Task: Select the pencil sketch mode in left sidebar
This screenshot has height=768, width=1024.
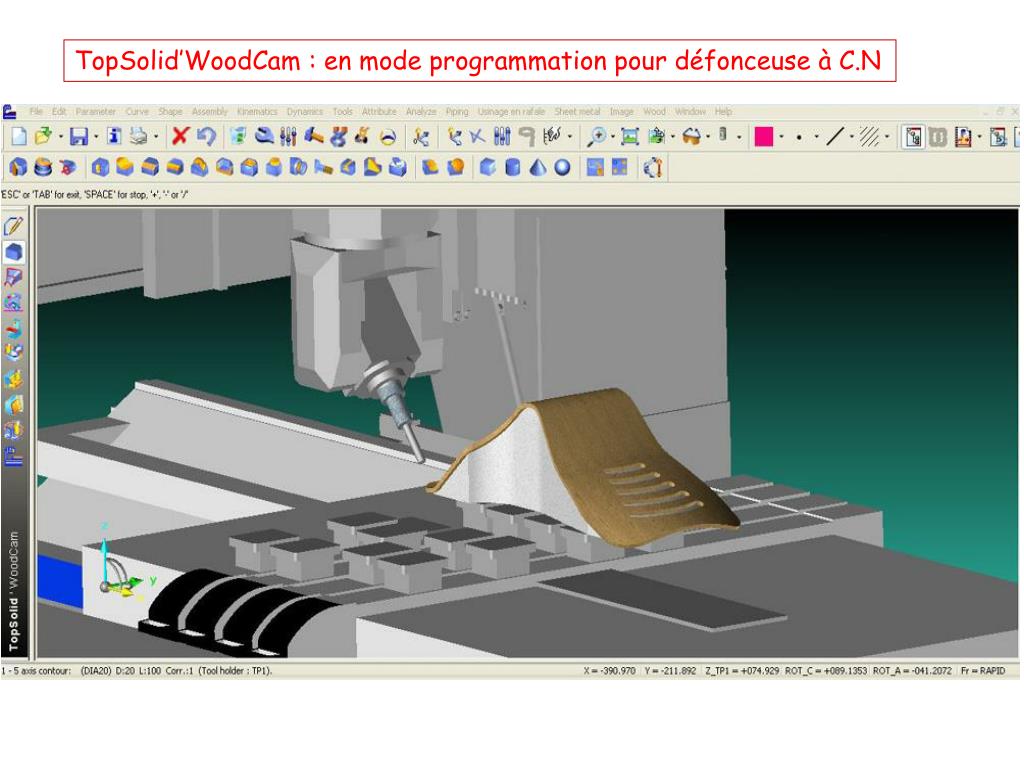Action: point(14,226)
